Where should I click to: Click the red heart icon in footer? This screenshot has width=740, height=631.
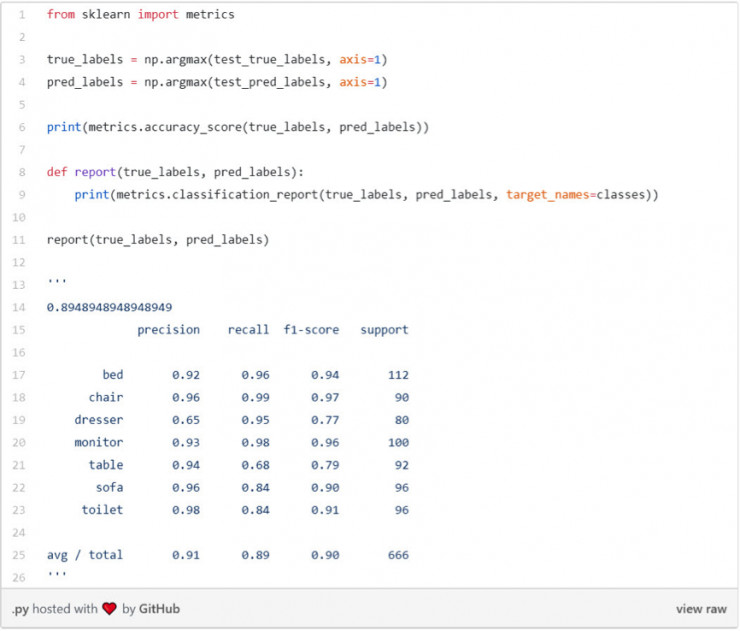109,608
